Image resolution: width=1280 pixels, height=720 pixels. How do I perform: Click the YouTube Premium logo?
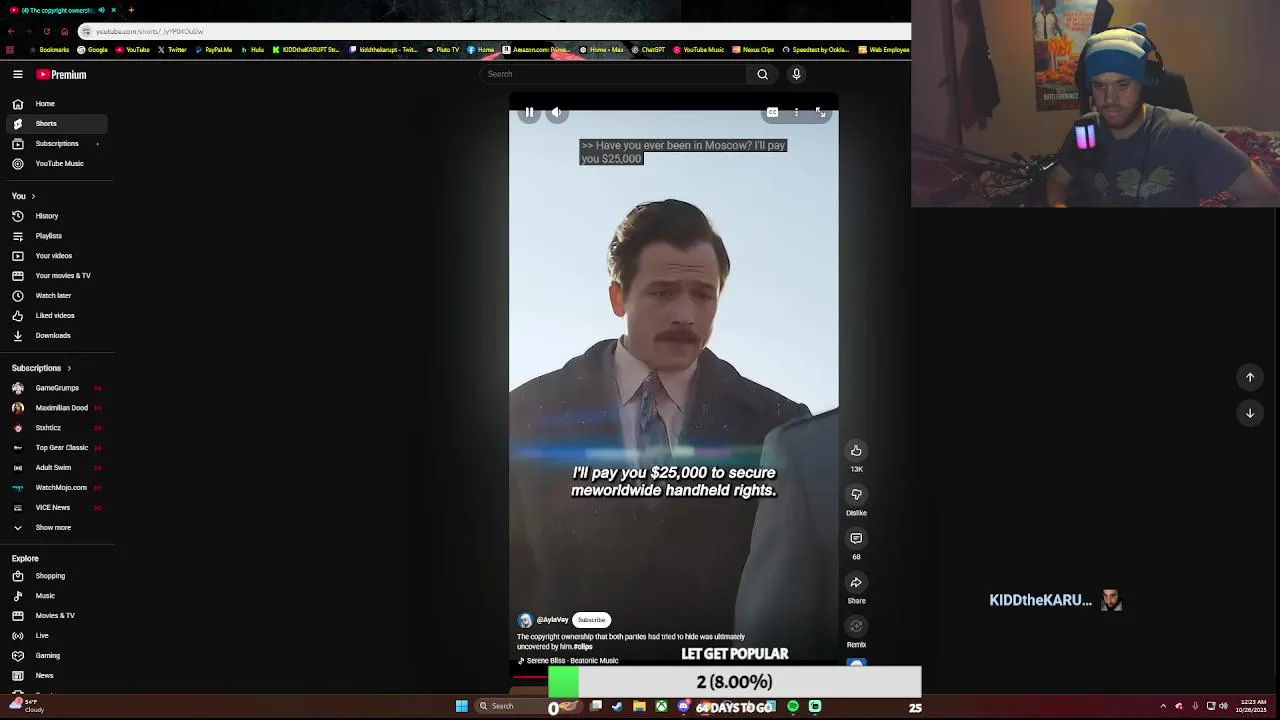point(61,74)
